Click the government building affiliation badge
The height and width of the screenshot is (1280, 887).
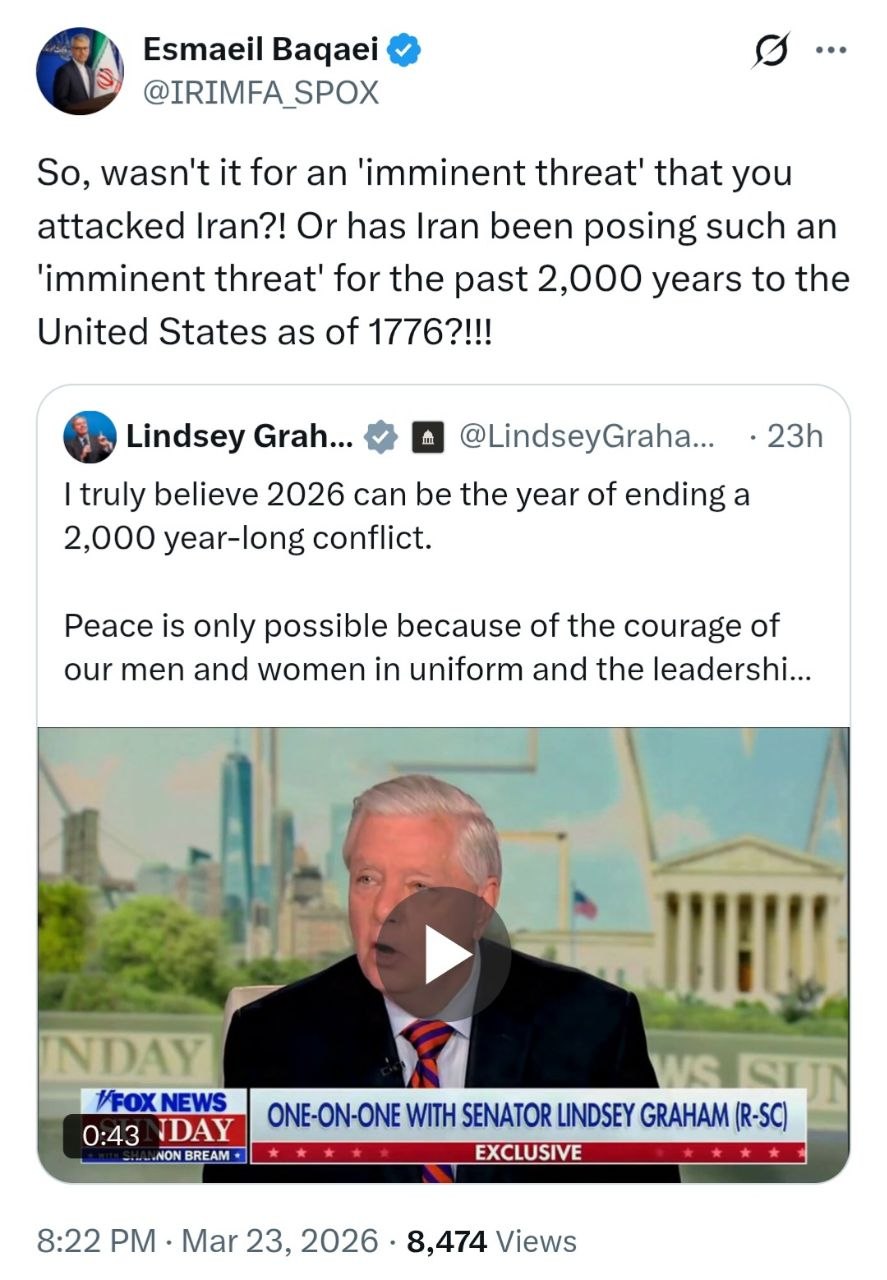point(427,437)
